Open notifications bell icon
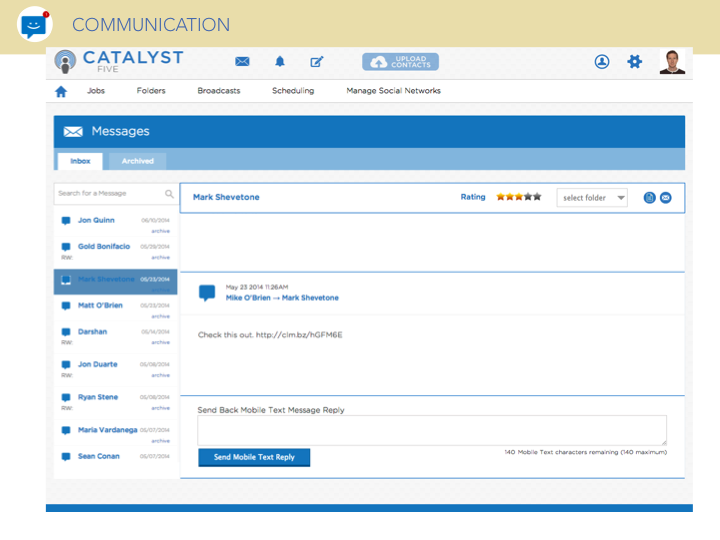This screenshot has width=720, height=540. (x=280, y=62)
